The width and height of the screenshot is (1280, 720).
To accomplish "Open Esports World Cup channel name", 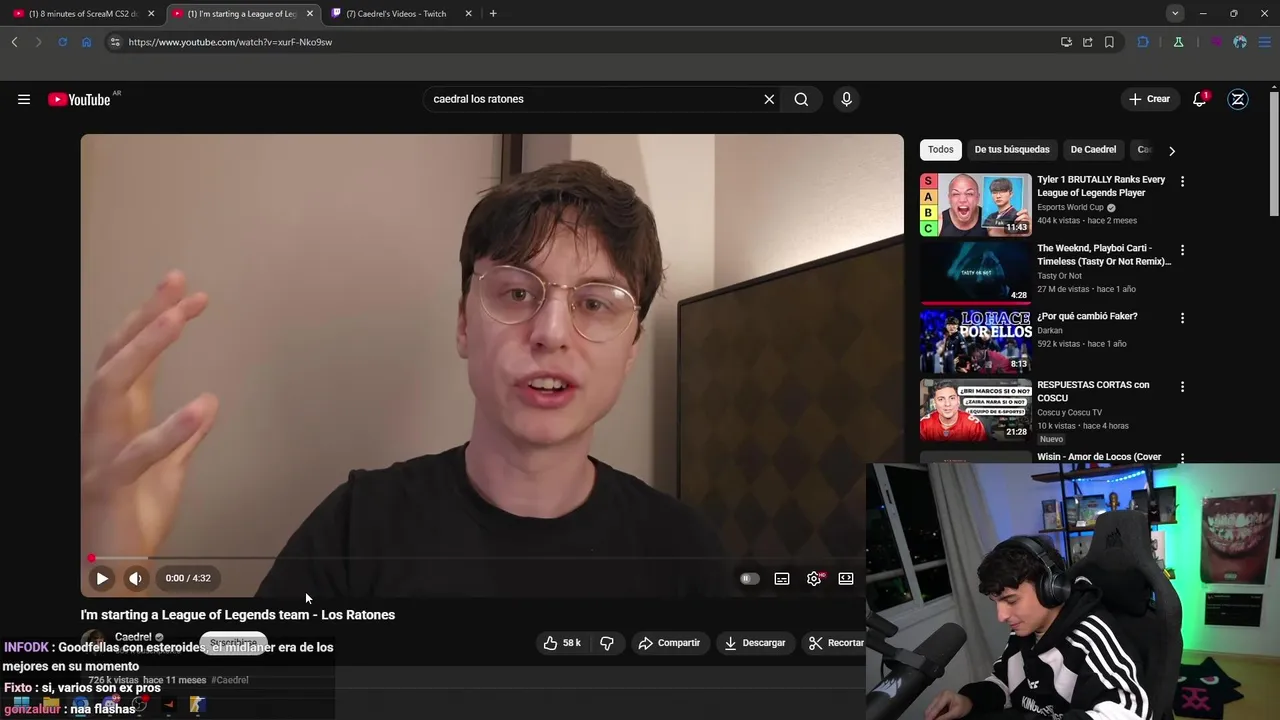I will point(1070,207).
